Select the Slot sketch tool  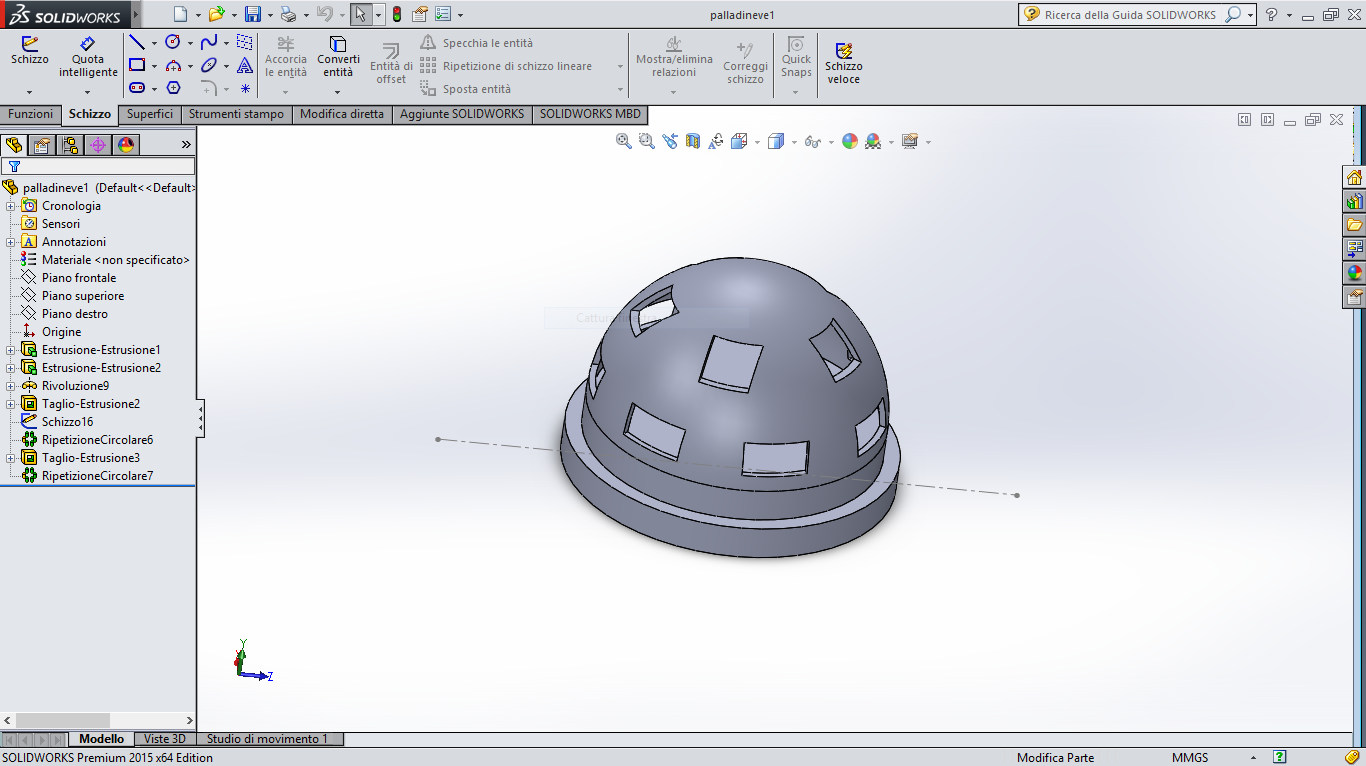point(137,88)
